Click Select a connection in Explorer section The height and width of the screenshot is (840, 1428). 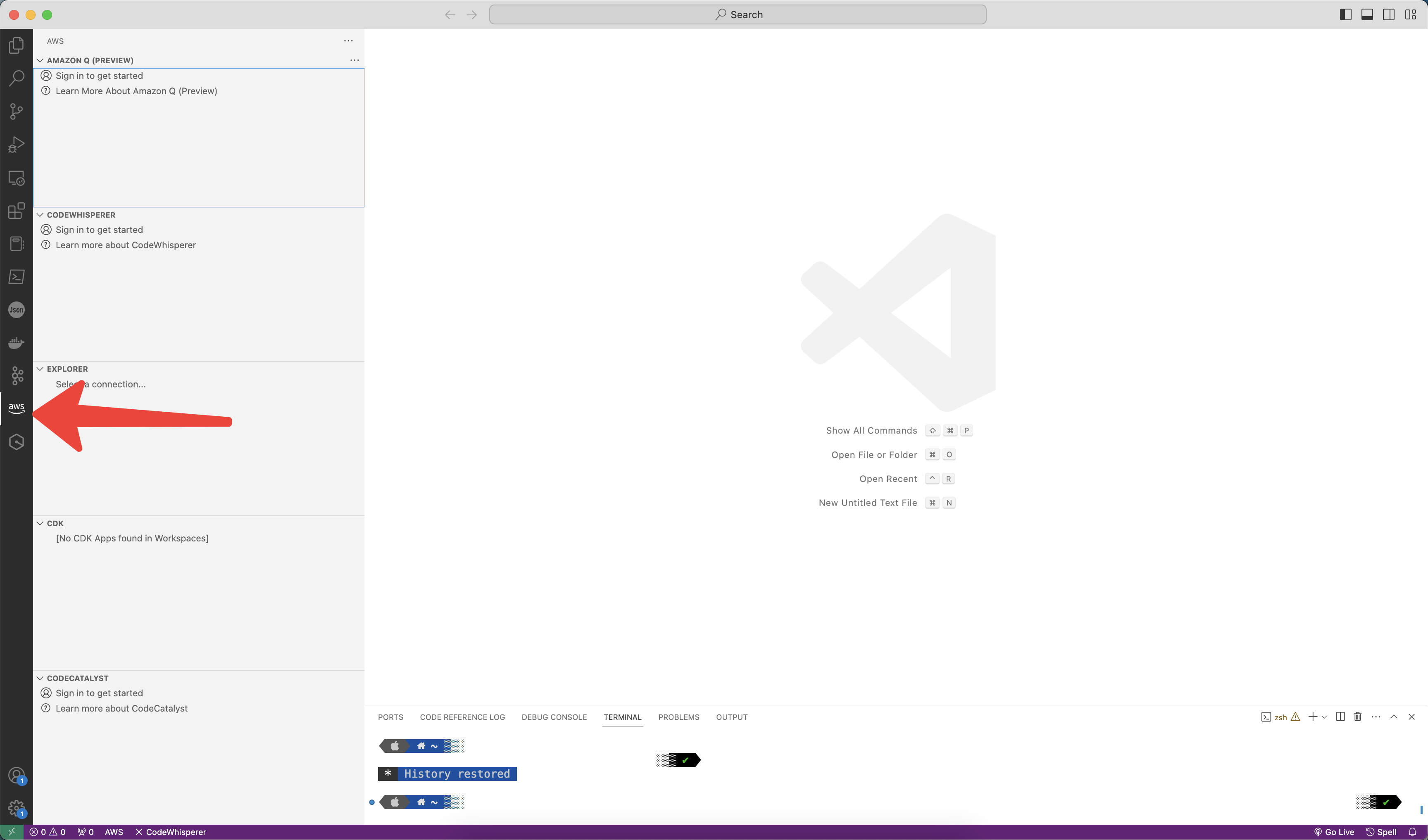(198, 384)
